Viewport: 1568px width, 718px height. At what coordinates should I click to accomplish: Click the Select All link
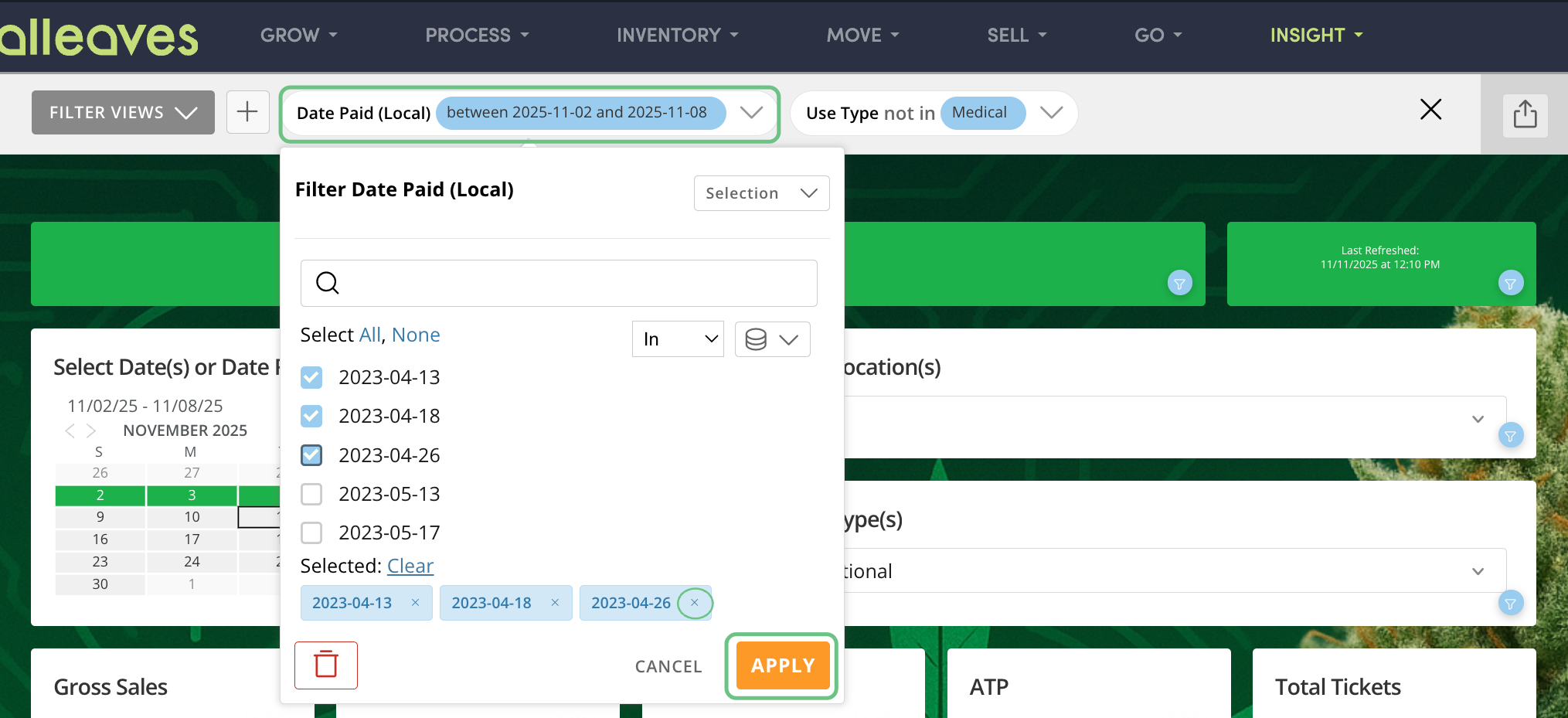(x=370, y=335)
